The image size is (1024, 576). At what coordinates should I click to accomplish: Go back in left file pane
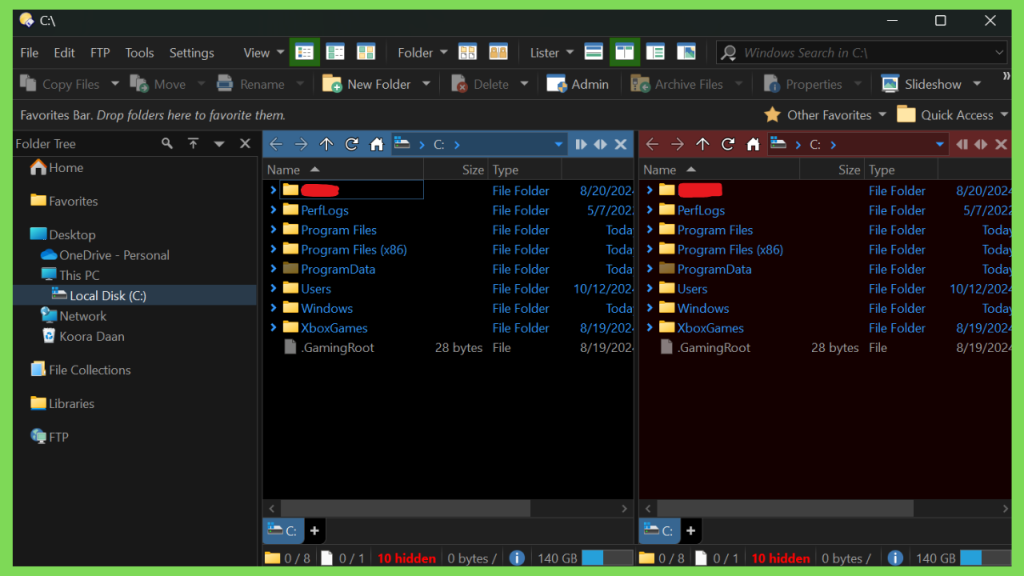276,144
